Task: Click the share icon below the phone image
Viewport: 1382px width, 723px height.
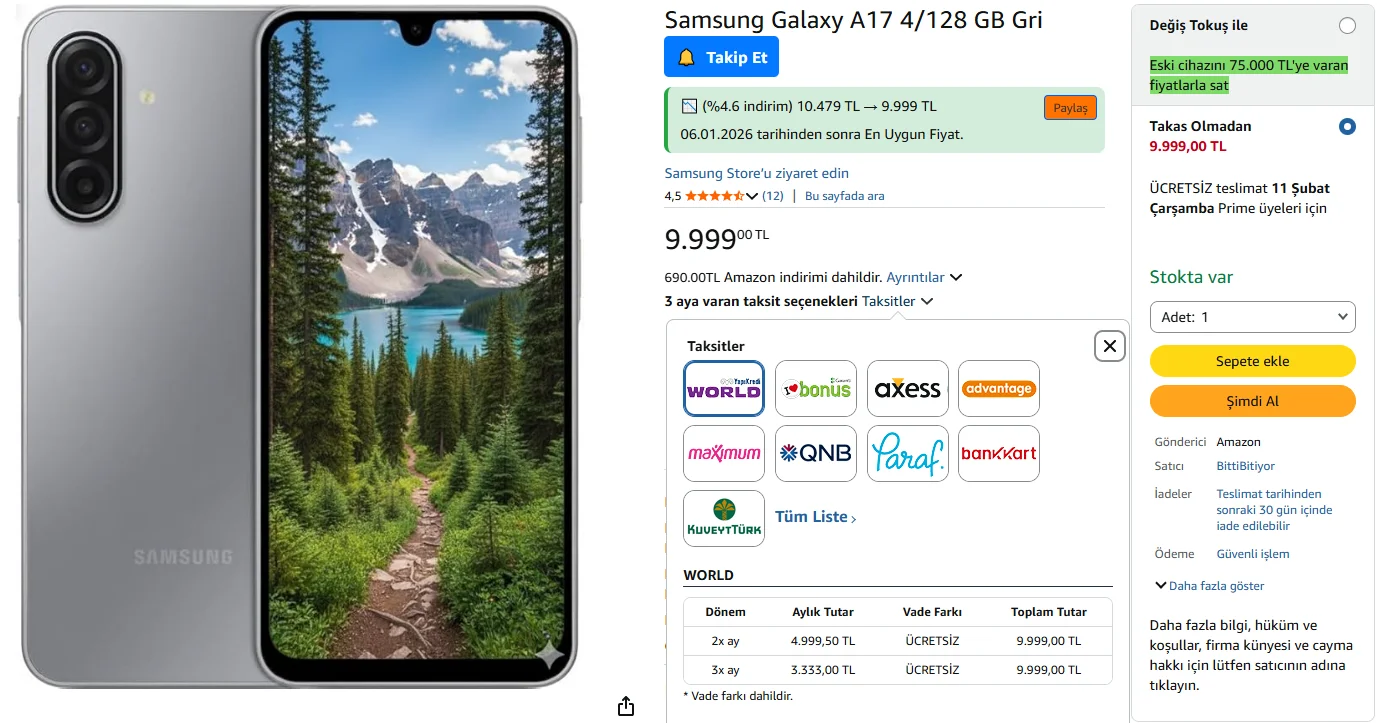Action: pos(626,706)
